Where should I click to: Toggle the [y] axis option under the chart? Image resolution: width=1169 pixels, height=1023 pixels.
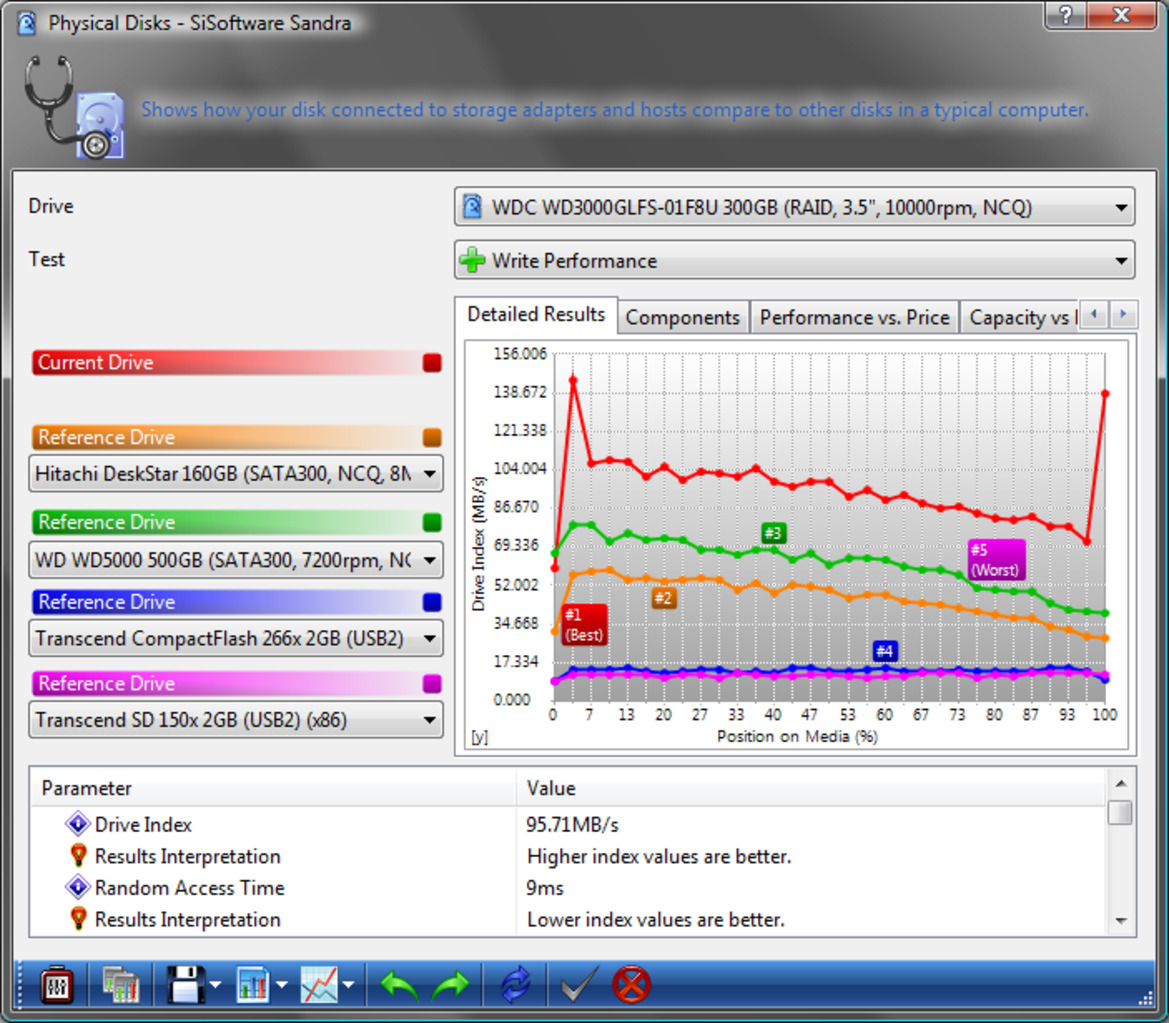479,737
